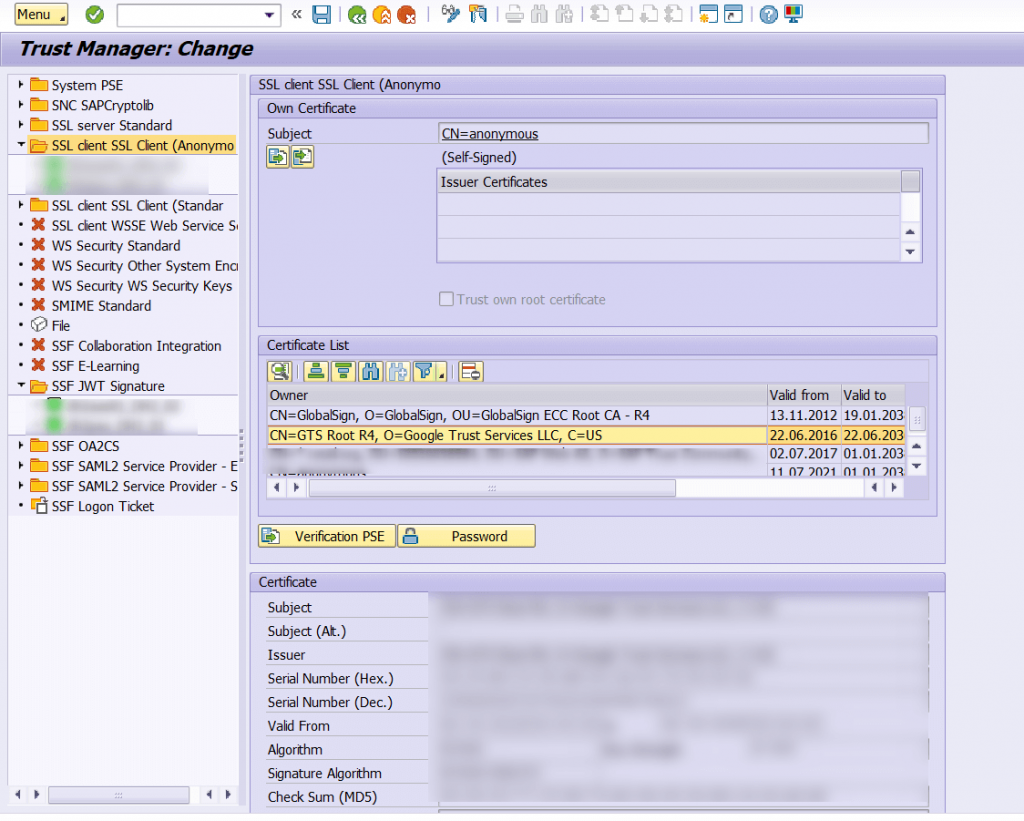Click the Save disk icon in toolbar
1024x821 pixels.
[x=321, y=14]
